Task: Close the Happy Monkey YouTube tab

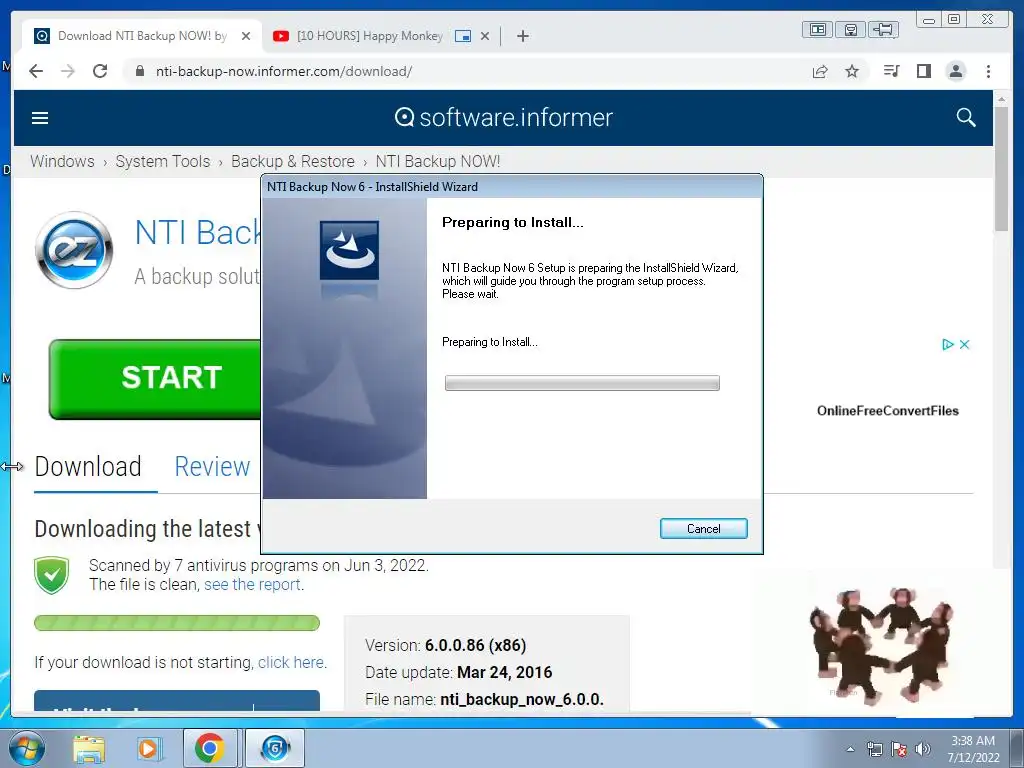Action: (485, 36)
